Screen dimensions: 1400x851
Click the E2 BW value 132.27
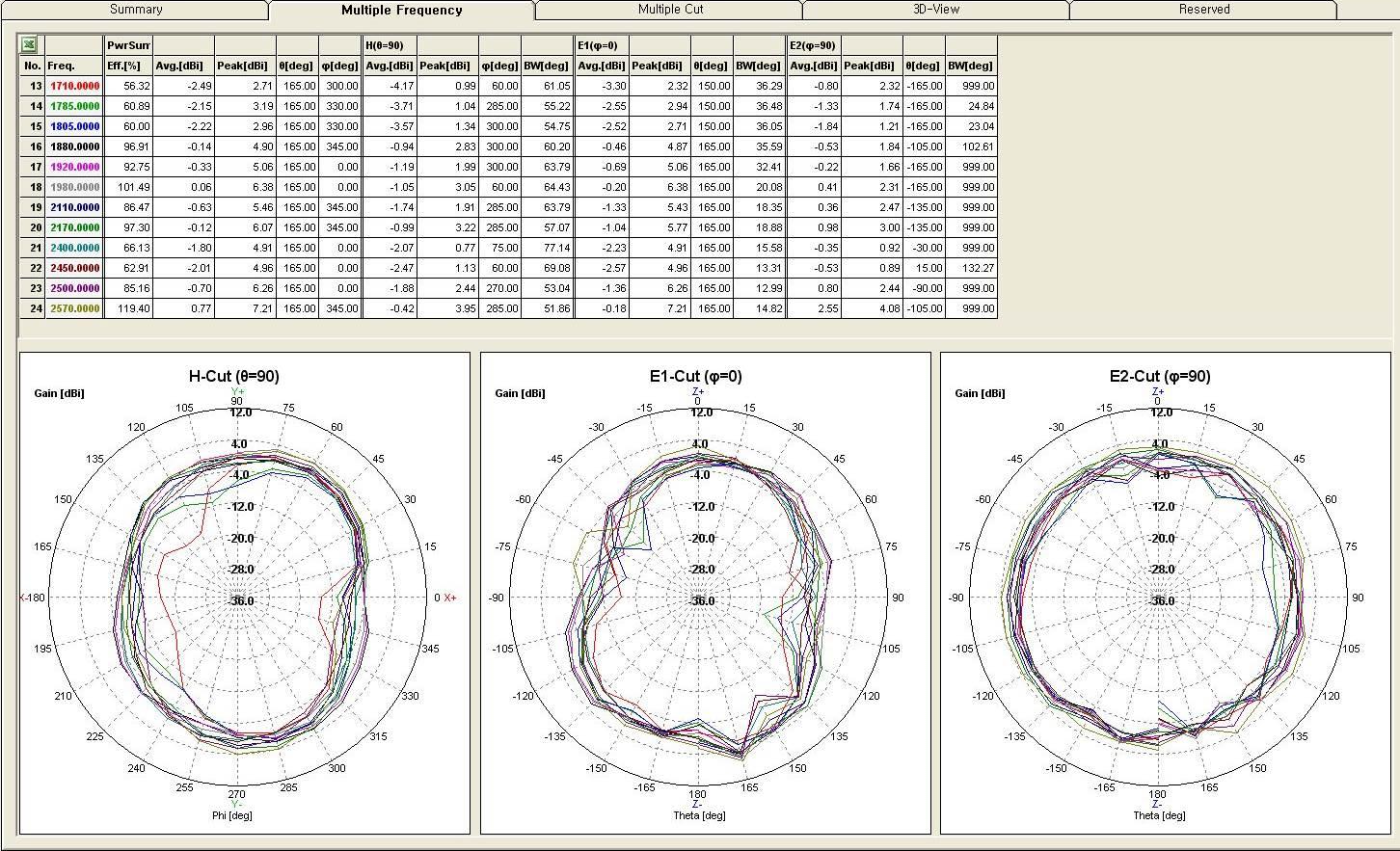tap(971, 268)
